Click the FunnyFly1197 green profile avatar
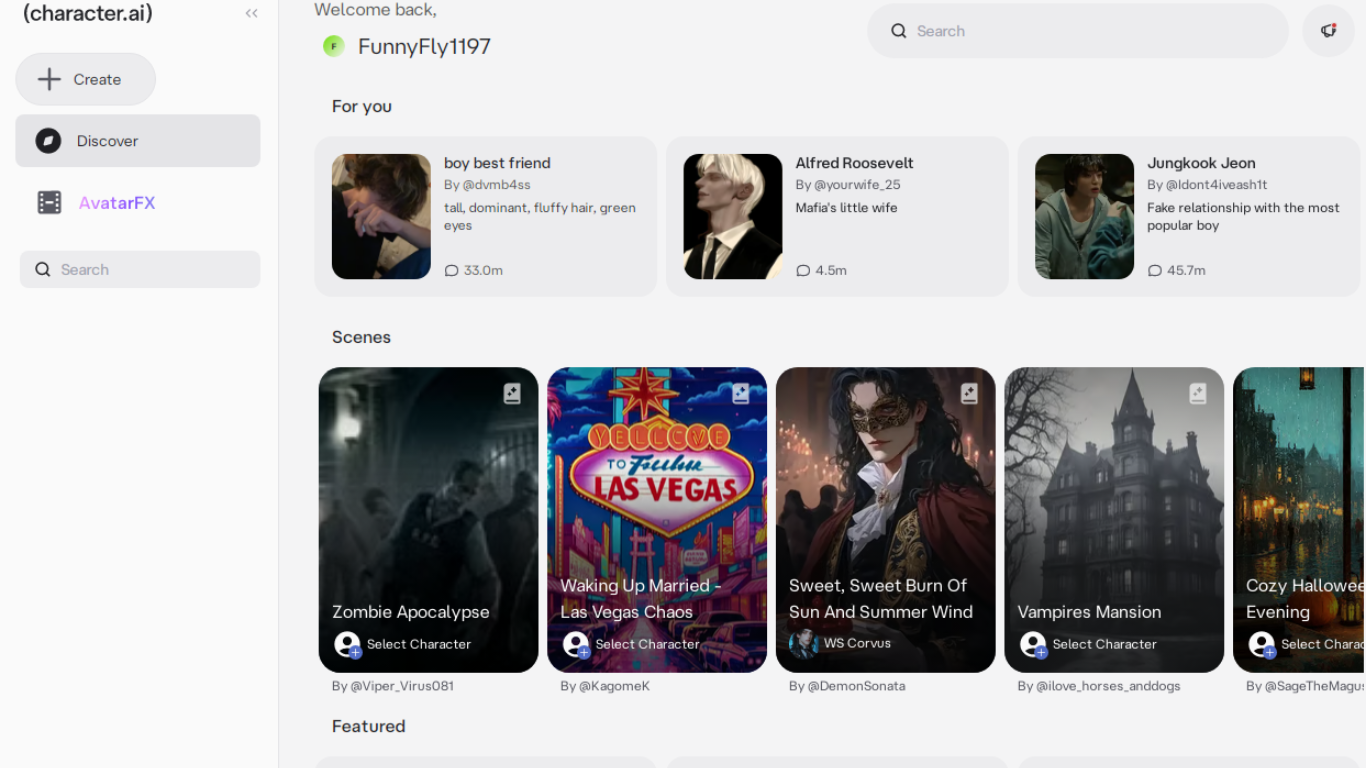The image size is (1366, 768). tap(333, 46)
